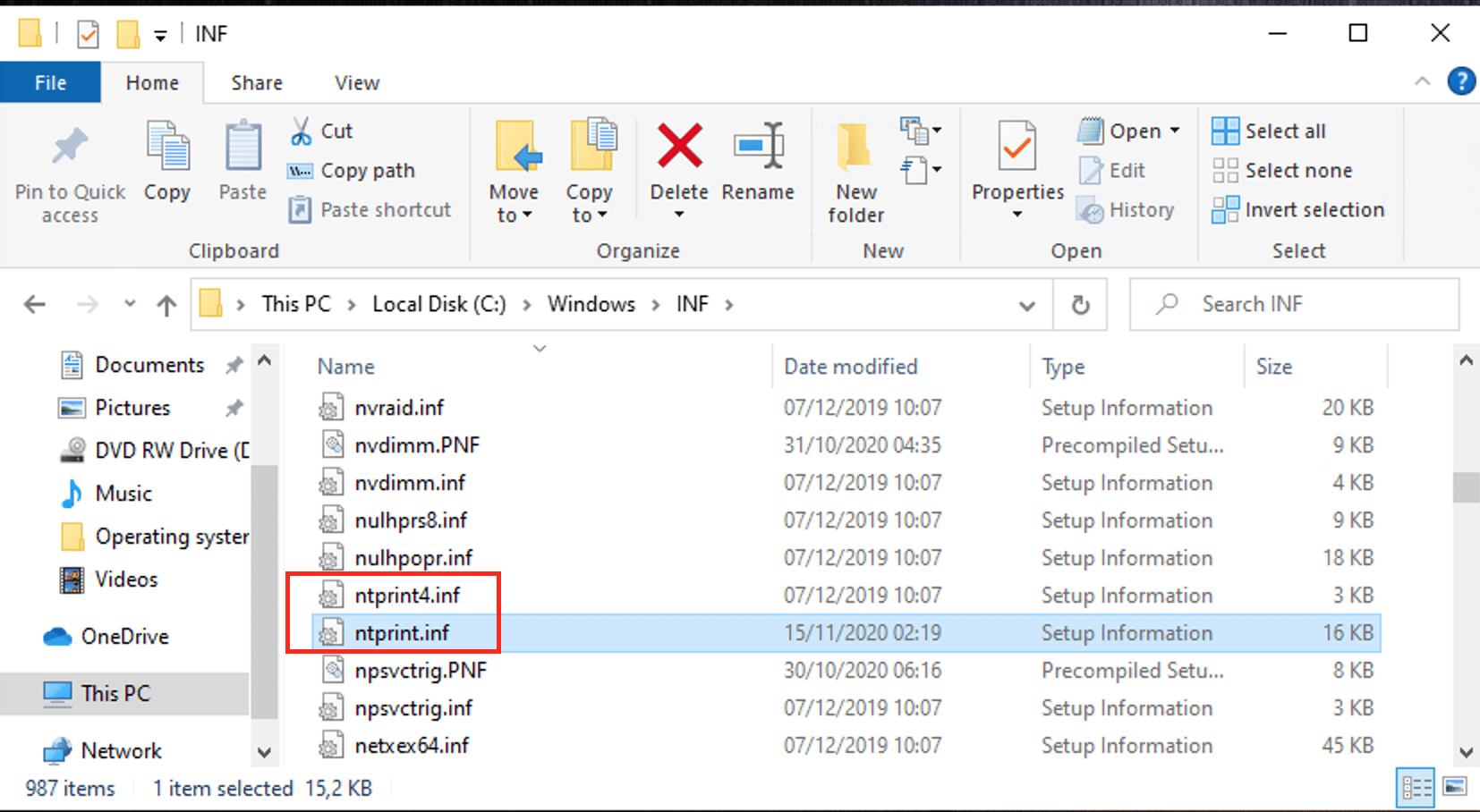The width and height of the screenshot is (1480, 812).
Task: Click the Delete red X icon
Action: (679, 146)
